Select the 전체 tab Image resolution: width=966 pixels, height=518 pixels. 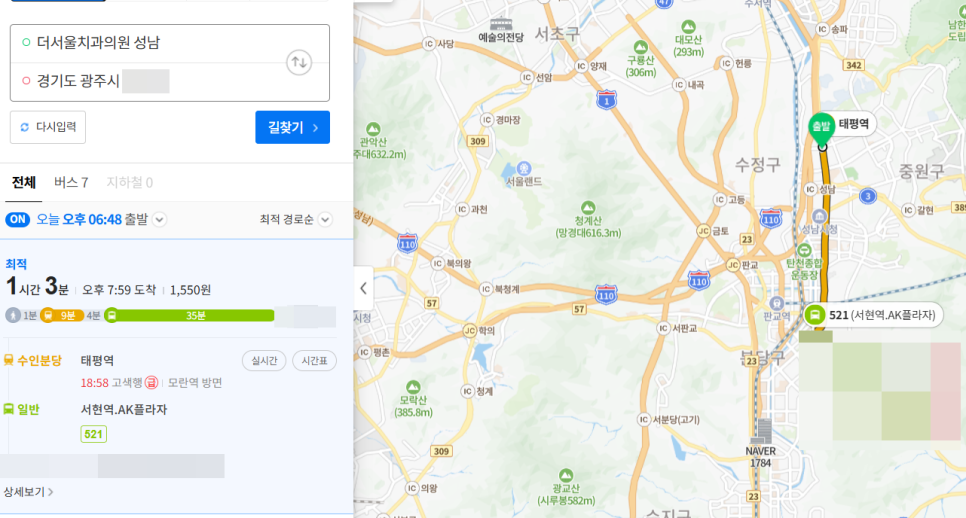tap(24, 183)
